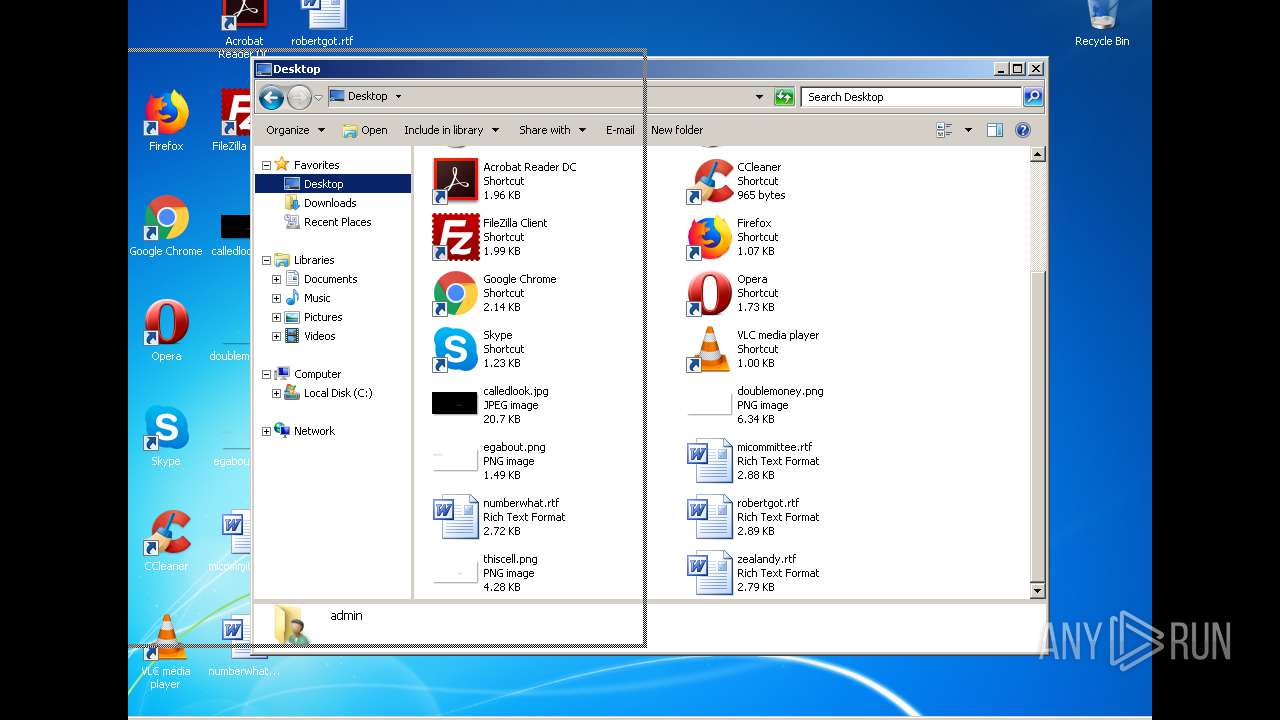This screenshot has height=720, width=1280.
Task: Click robertgot.rtf icon on the desktop
Action: point(322,24)
